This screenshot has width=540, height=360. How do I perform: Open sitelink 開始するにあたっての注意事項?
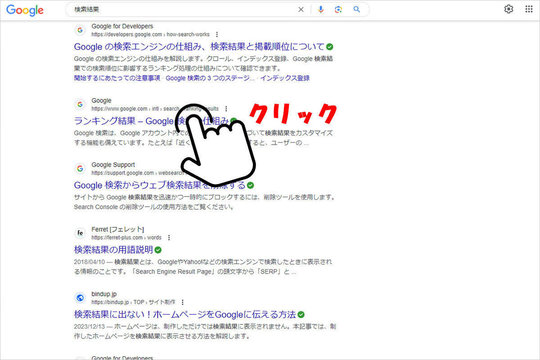point(117,78)
